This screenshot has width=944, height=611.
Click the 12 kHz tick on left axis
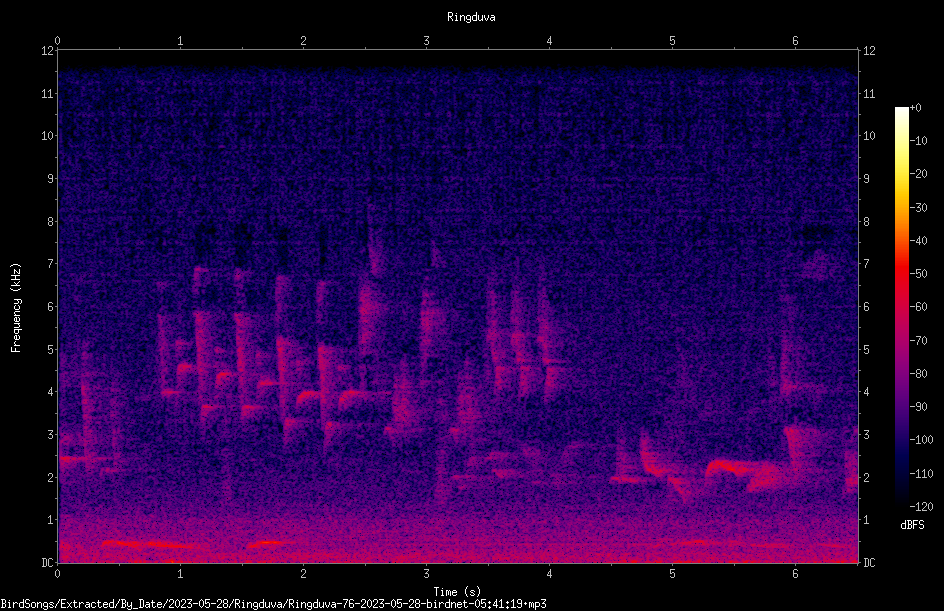48,51
